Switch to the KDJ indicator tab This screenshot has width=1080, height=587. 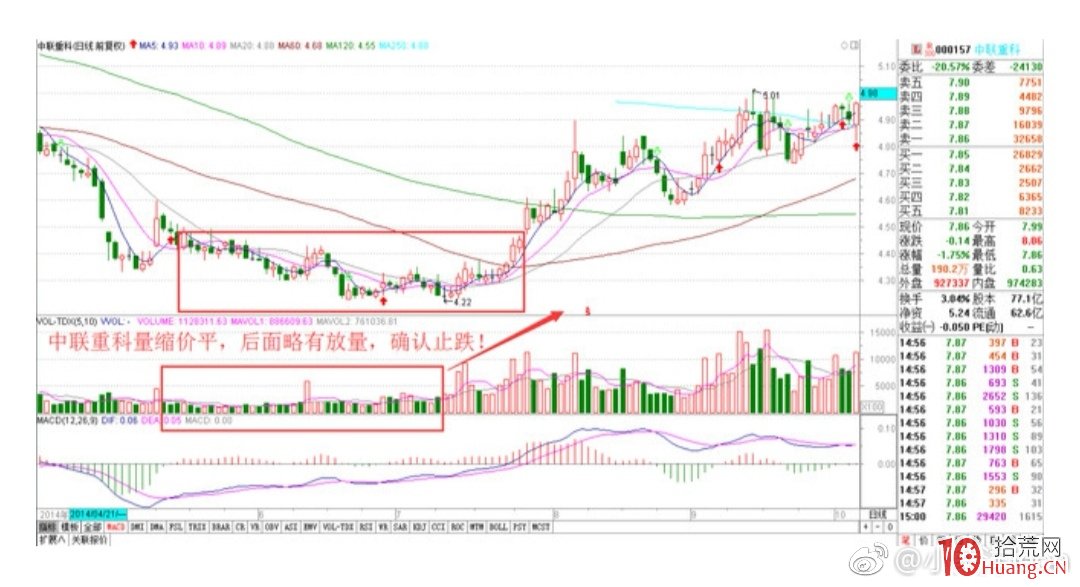click(419, 527)
